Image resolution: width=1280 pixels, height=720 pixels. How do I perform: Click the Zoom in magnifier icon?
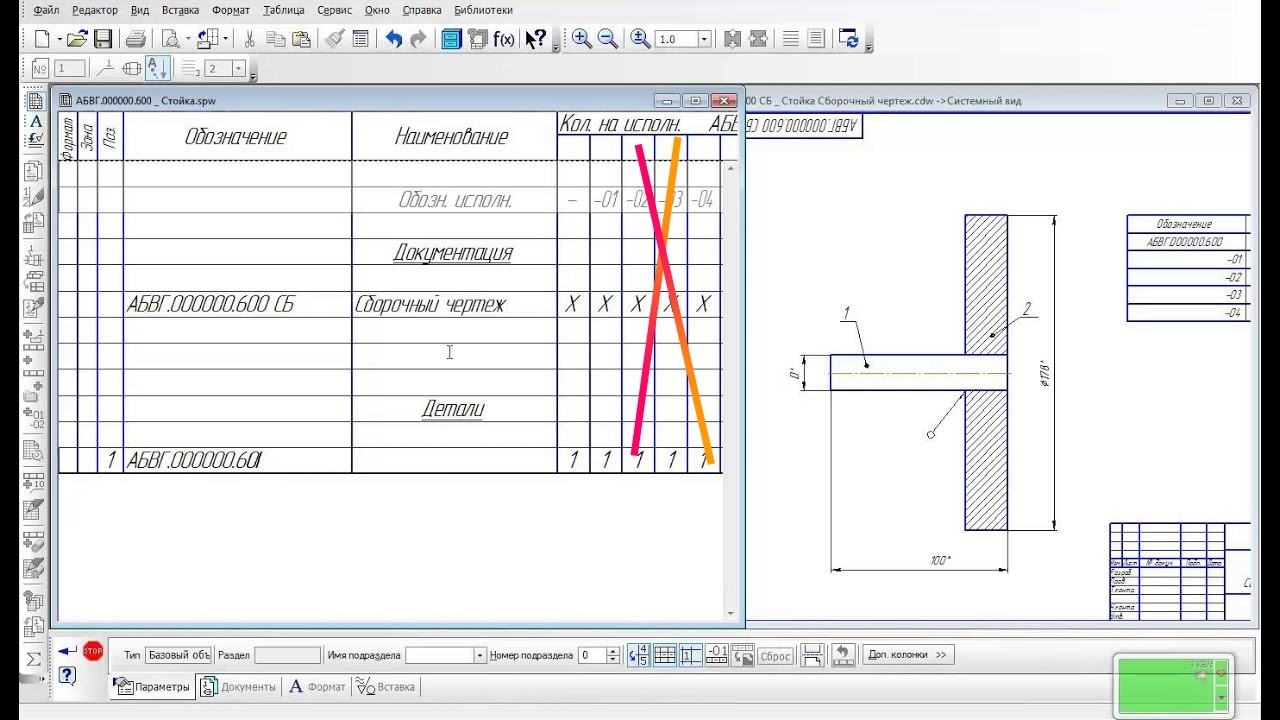(582, 39)
